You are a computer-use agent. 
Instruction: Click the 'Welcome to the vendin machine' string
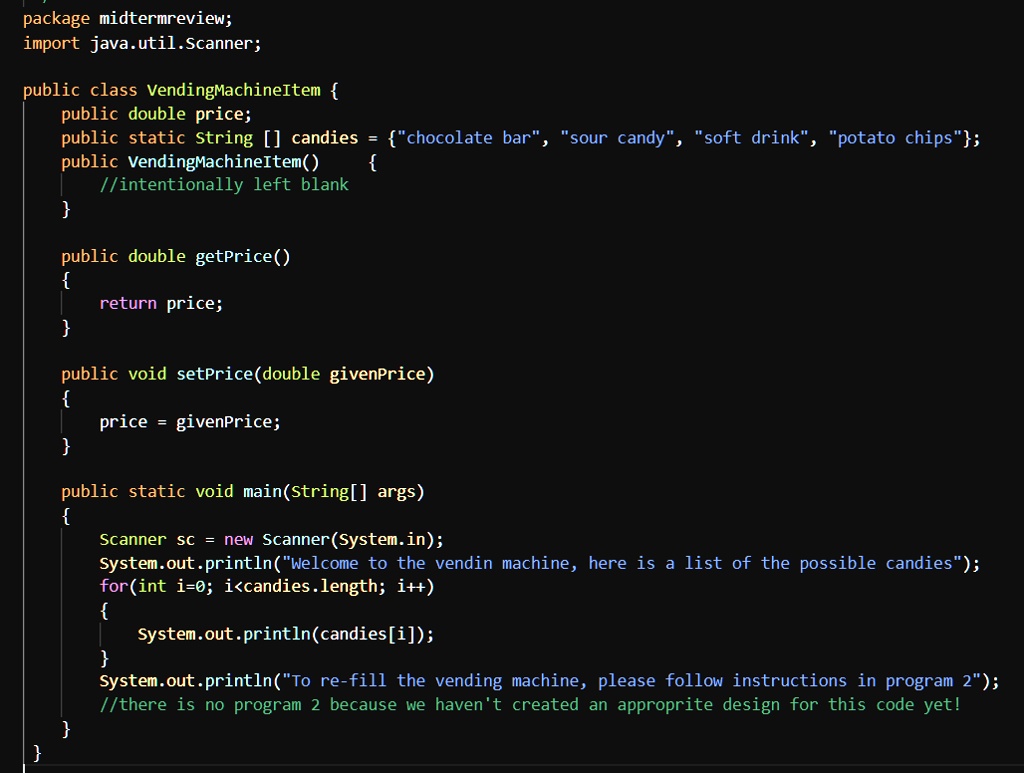[x=622, y=563]
